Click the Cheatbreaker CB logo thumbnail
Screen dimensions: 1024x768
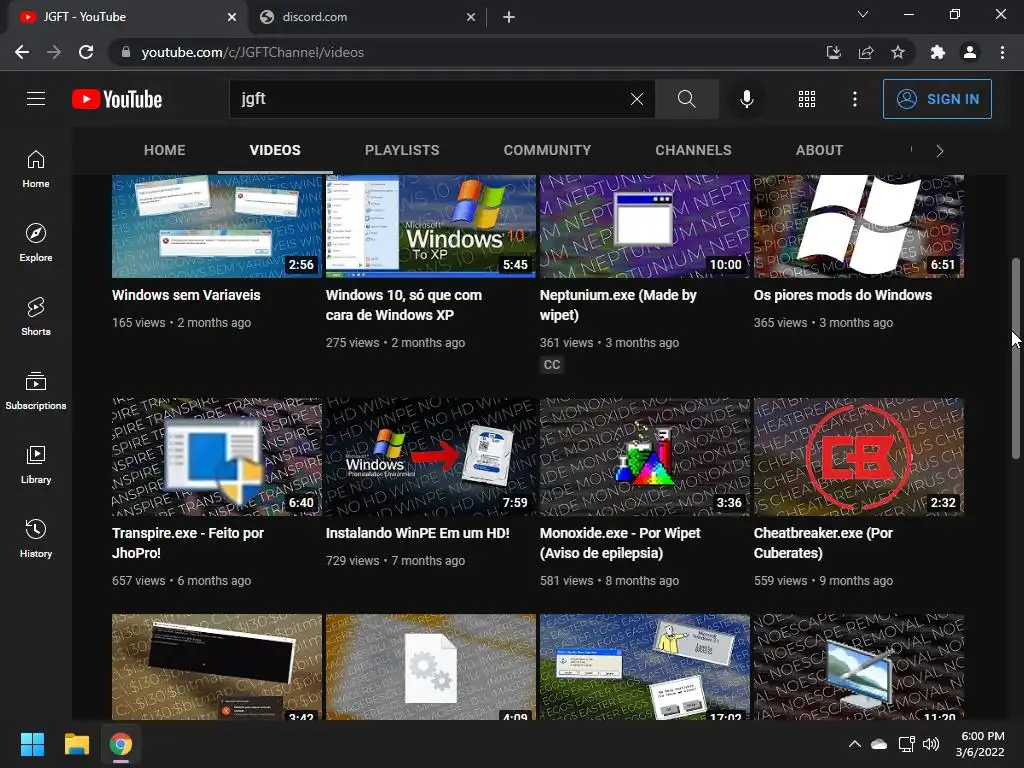click(858, 456)
